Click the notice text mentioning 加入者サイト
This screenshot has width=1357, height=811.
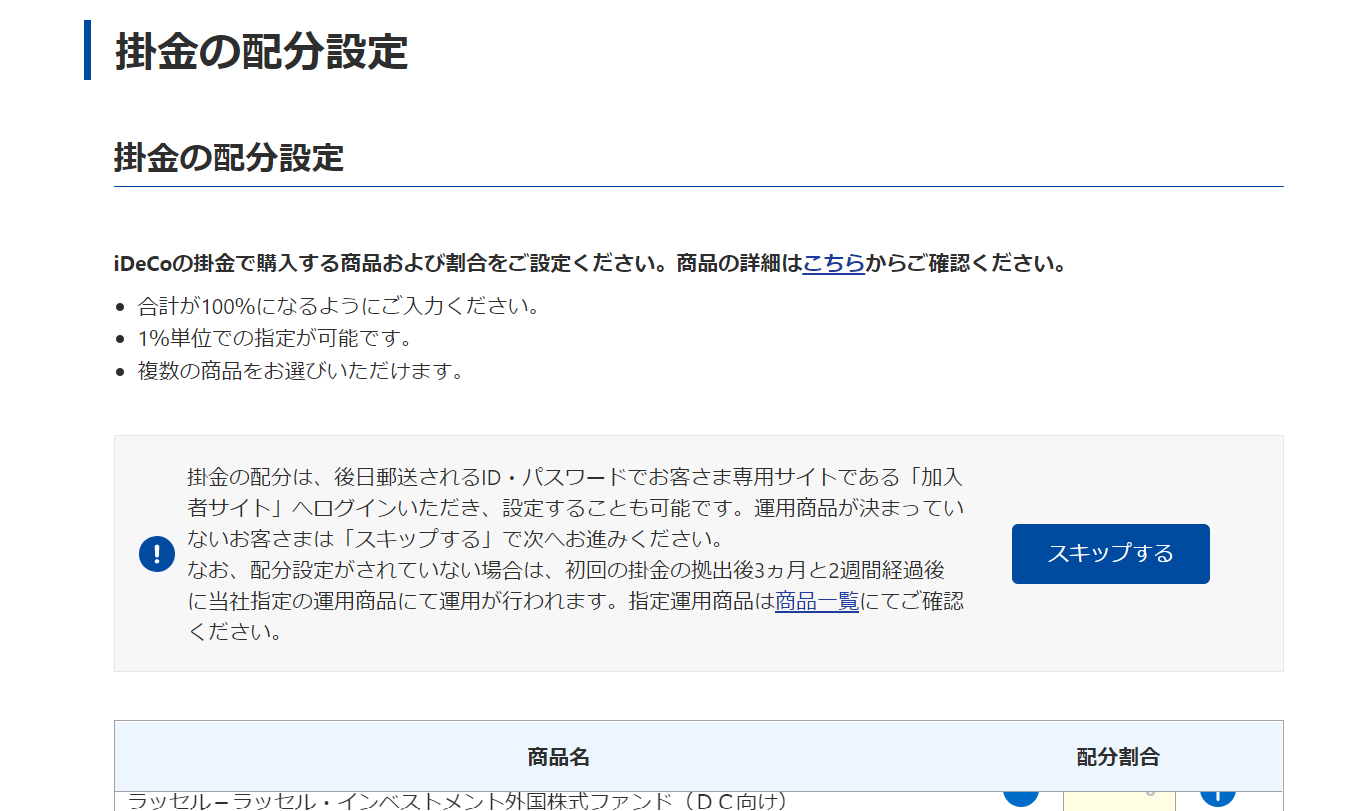coord(574,493)
